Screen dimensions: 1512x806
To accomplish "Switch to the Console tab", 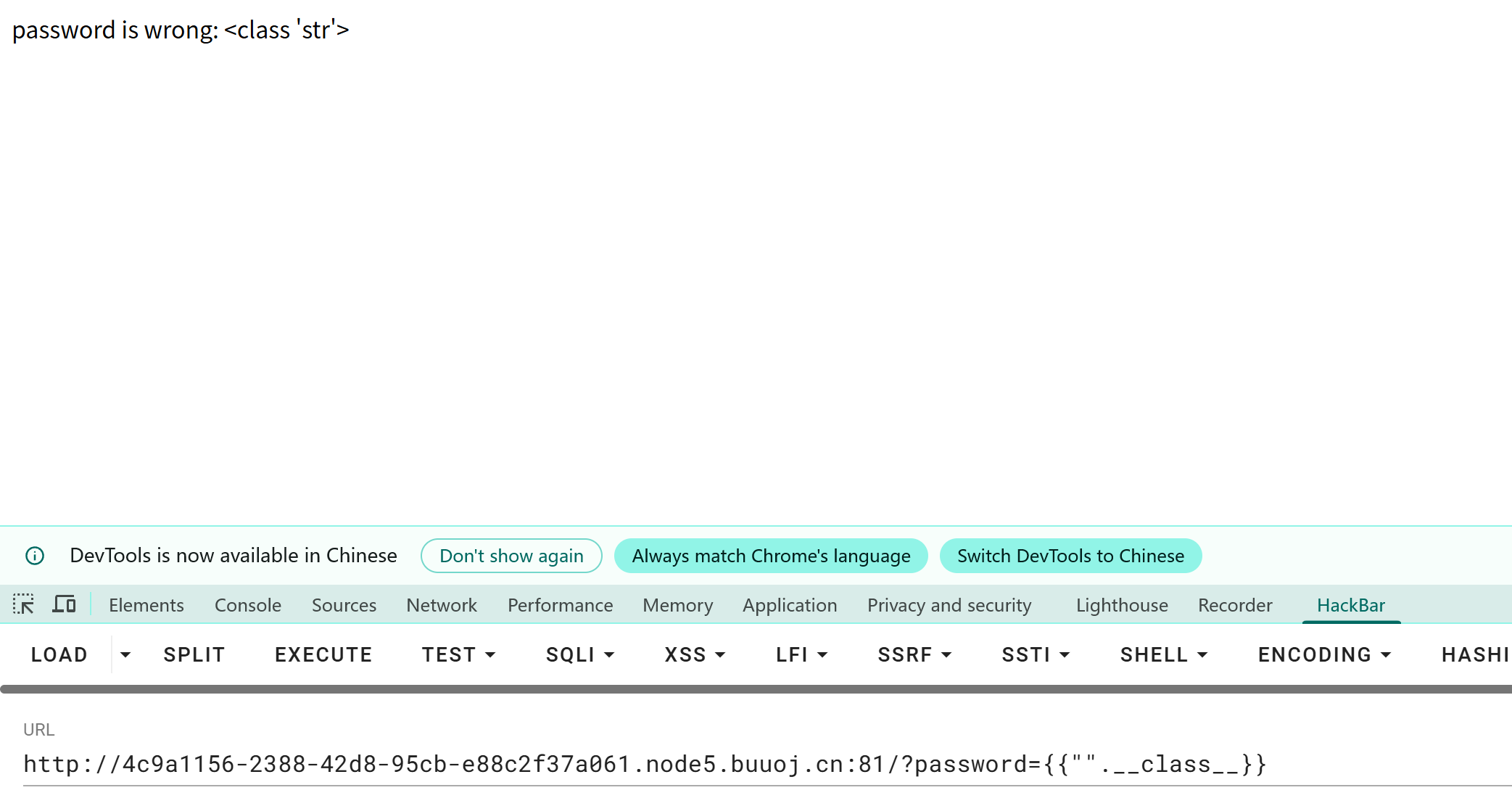I will tap(247, 605).
